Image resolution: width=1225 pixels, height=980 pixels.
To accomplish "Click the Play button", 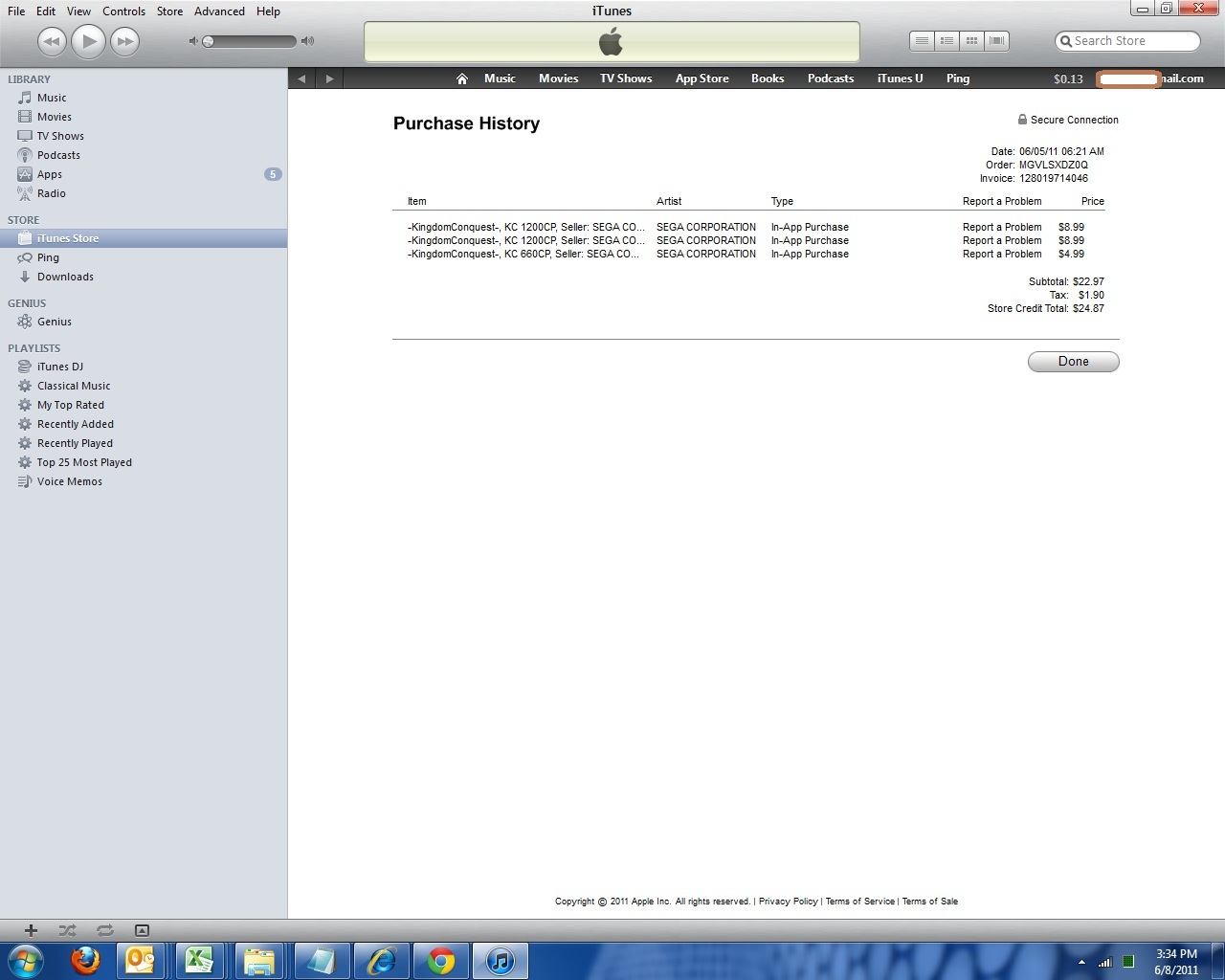I will 88,41.
